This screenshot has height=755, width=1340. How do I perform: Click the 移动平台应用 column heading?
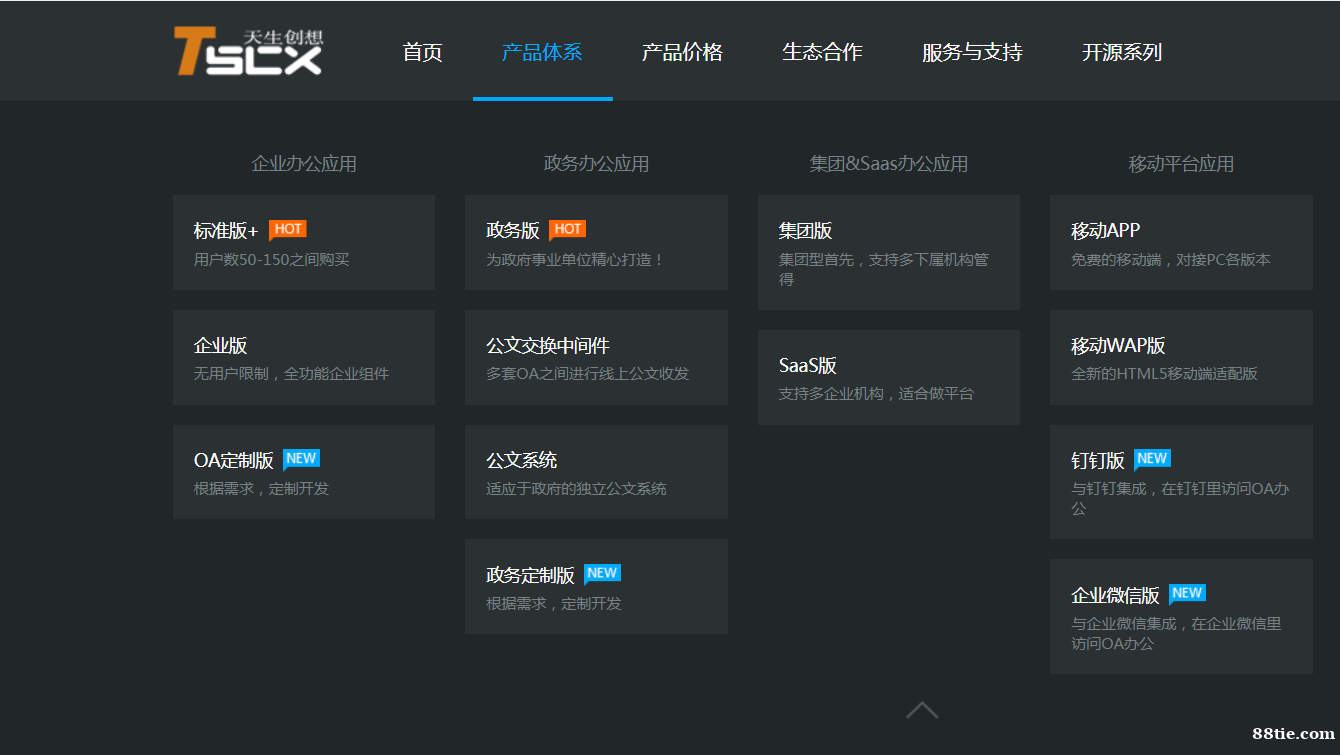(1181, 163)
